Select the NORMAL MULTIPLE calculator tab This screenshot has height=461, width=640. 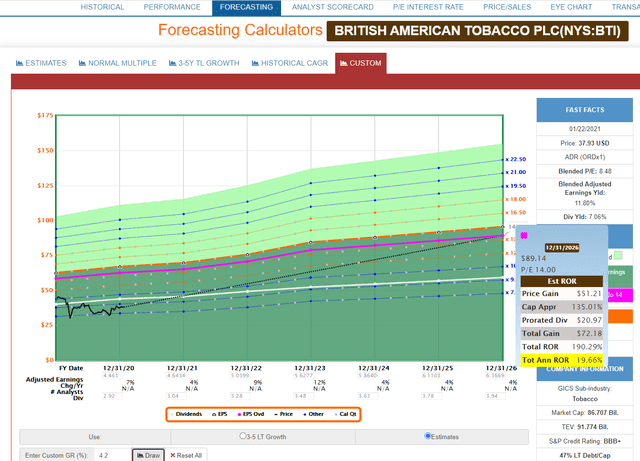118,63
